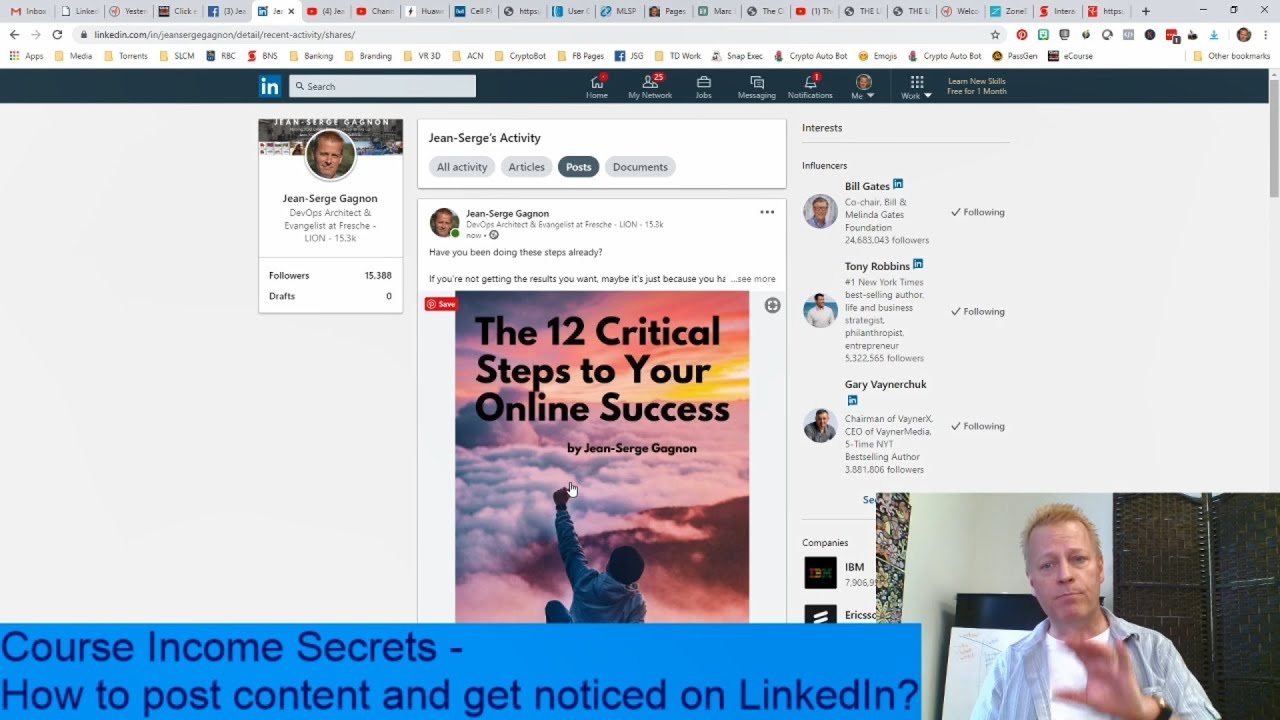Viewport: 1280px width, 720px height.
Task: Open LinkedIn Home icon
Action: click(x=597, y=86)
